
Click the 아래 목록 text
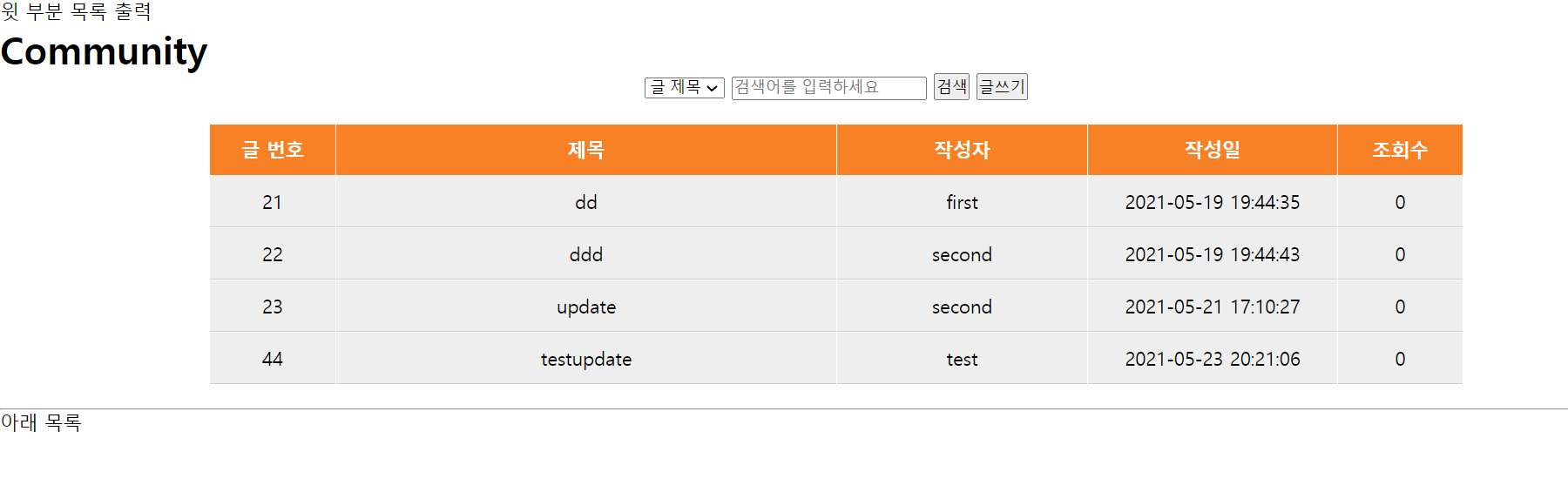pos(41,422)
